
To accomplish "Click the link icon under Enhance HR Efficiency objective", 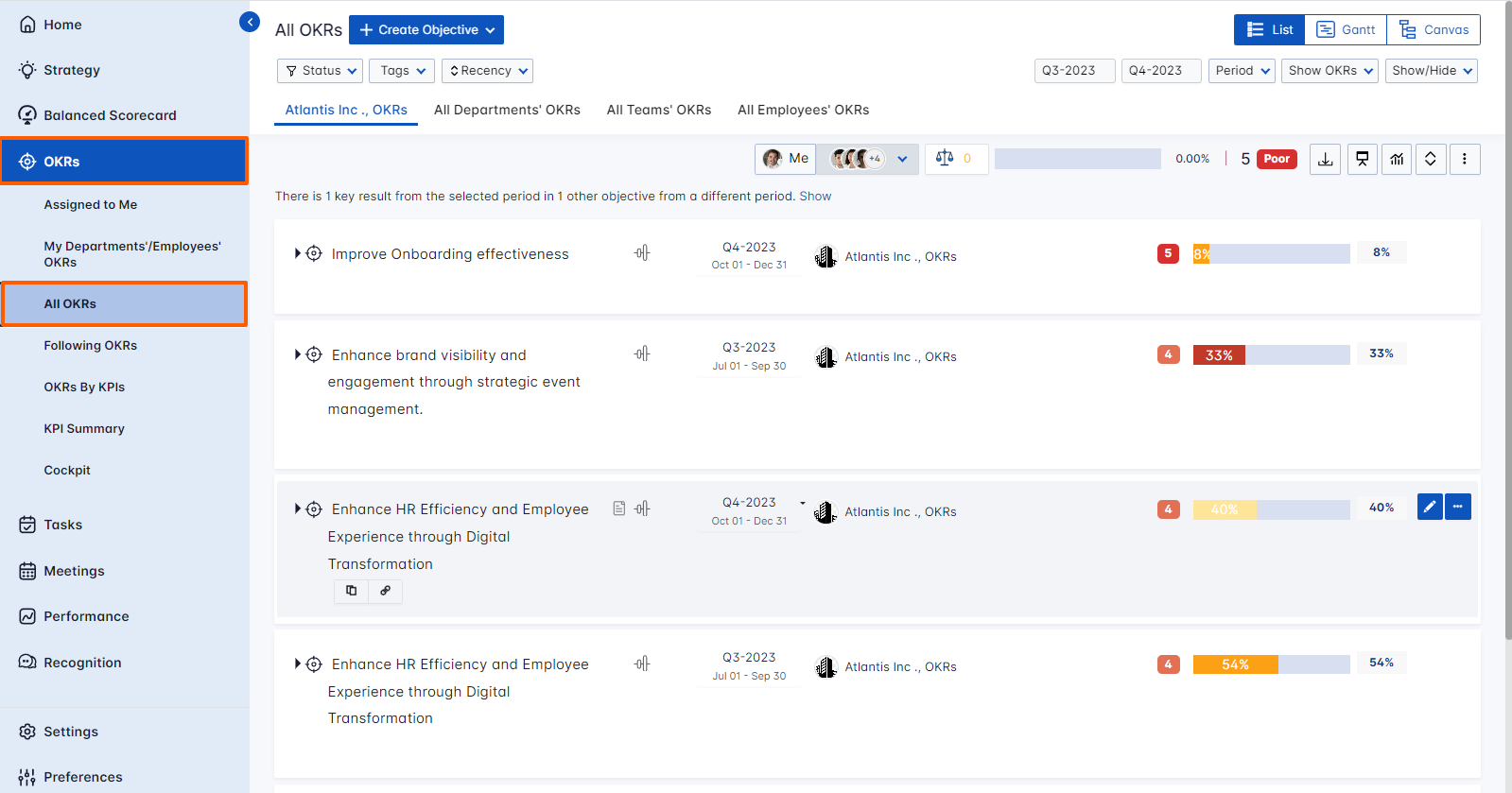I will pyautogui.click(x=385, y=591).
